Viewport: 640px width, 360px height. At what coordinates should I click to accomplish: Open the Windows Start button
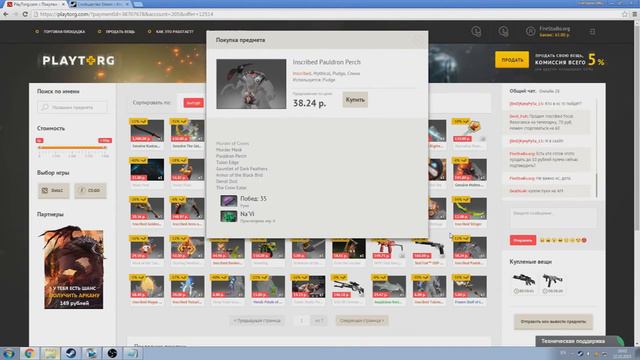point(9,353)
